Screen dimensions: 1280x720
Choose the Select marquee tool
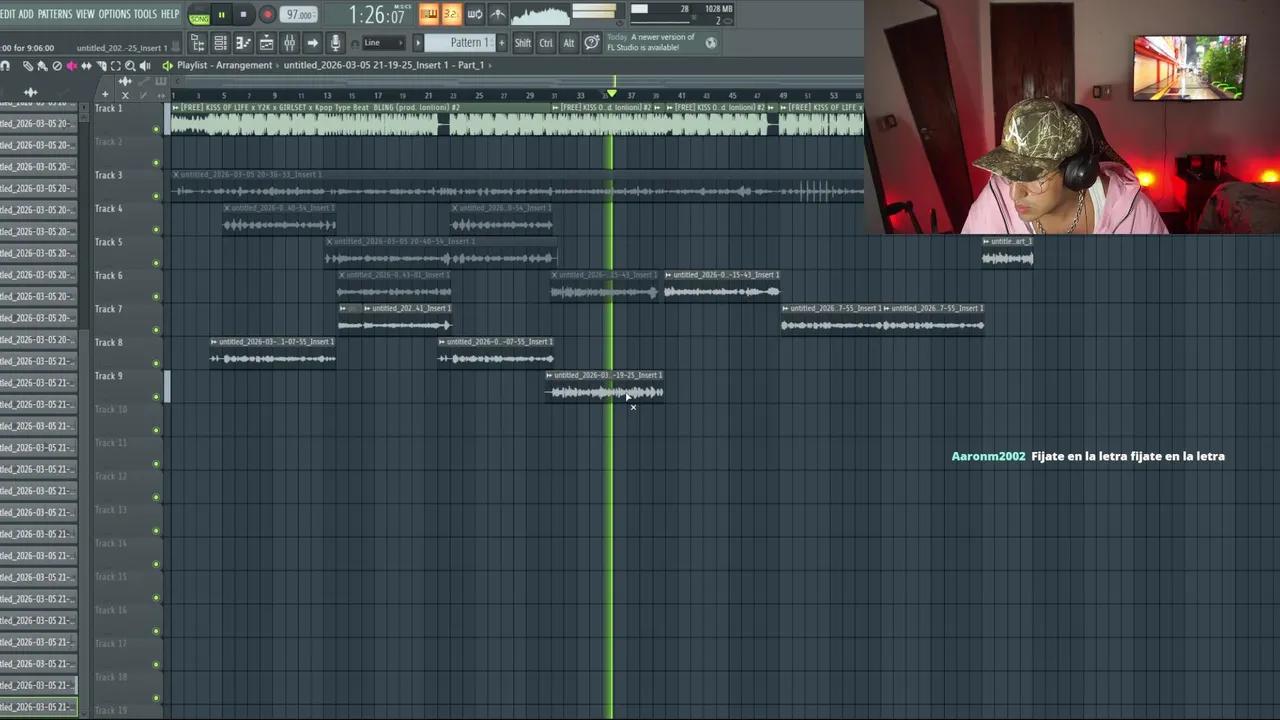click(x=115, y=66)
